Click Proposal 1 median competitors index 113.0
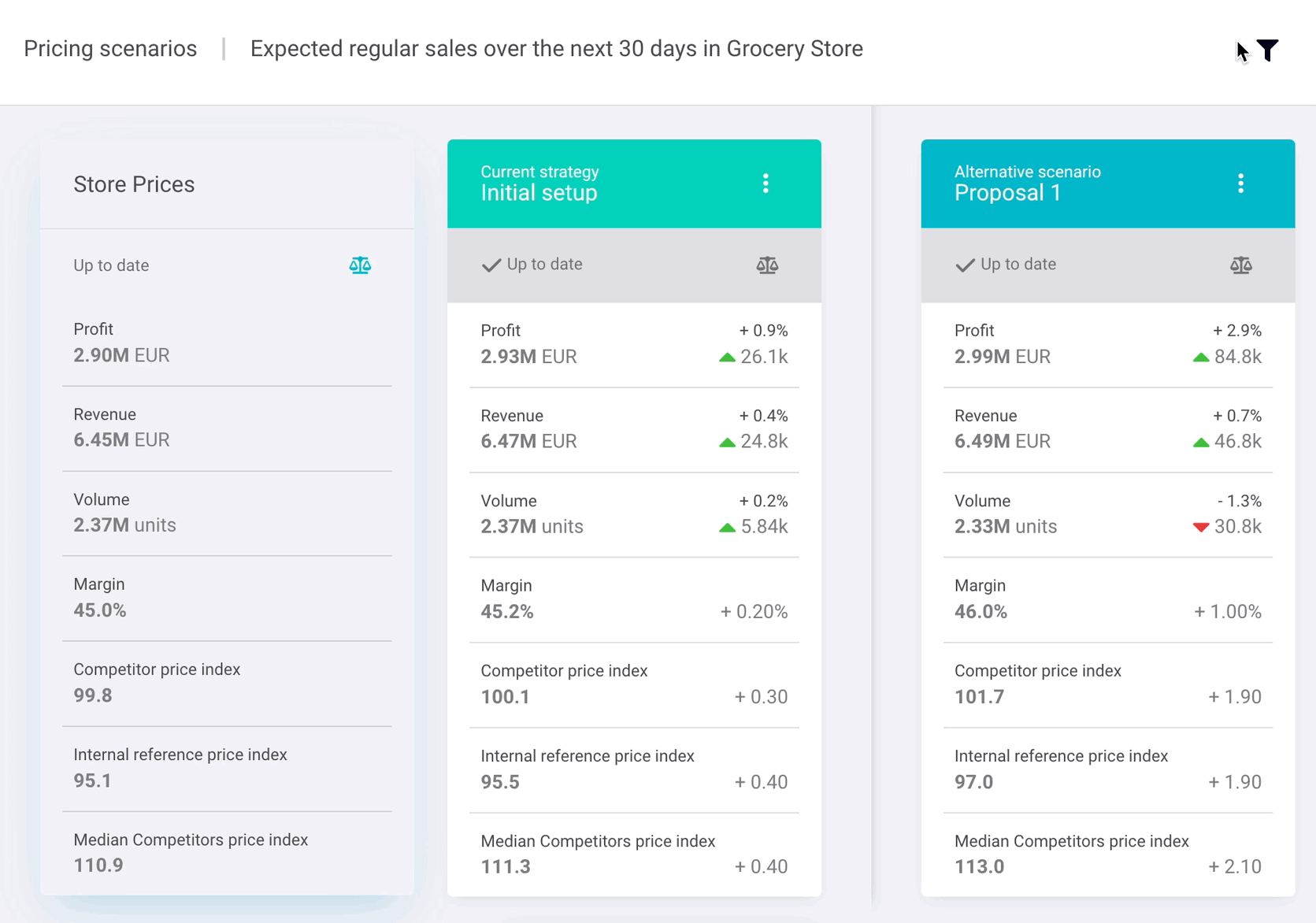Screen dimensions: 1316x923 (980, 867)
